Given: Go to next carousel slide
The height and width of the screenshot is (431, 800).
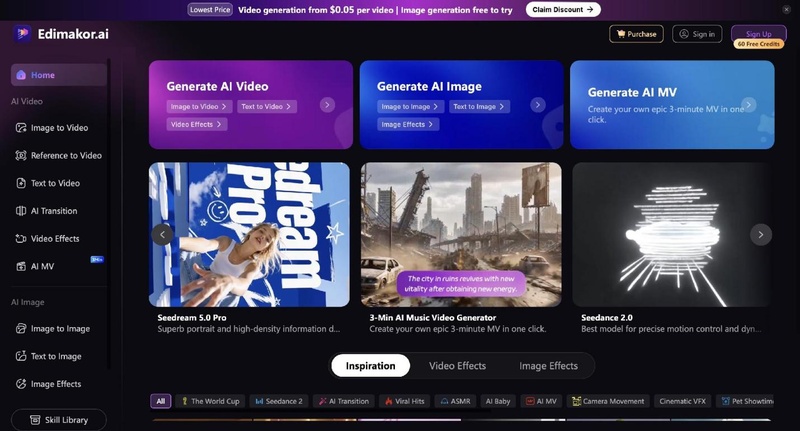Looking at the screenshot, I should (x=761, y=235).
